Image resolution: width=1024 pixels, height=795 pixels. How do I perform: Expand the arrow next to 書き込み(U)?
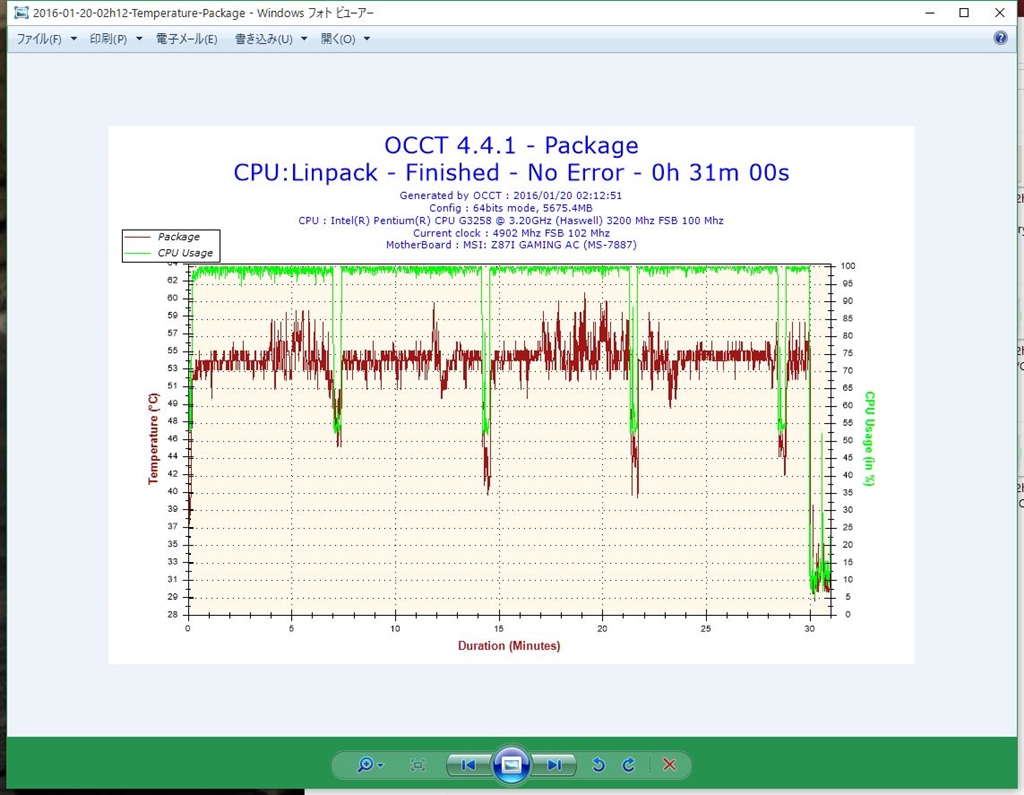point(304,39)
